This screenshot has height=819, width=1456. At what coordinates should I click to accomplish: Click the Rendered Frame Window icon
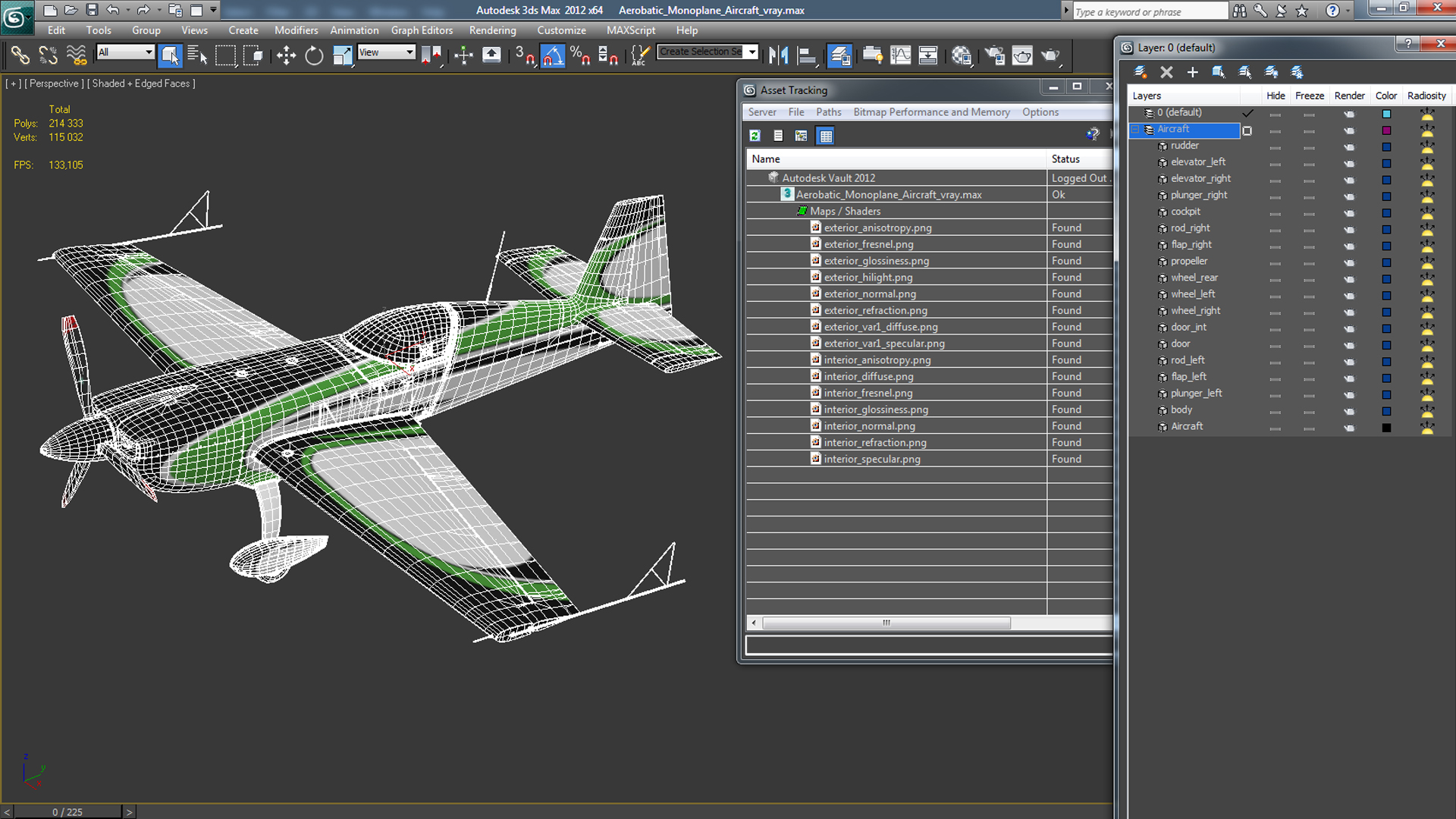pos(1022,55)
